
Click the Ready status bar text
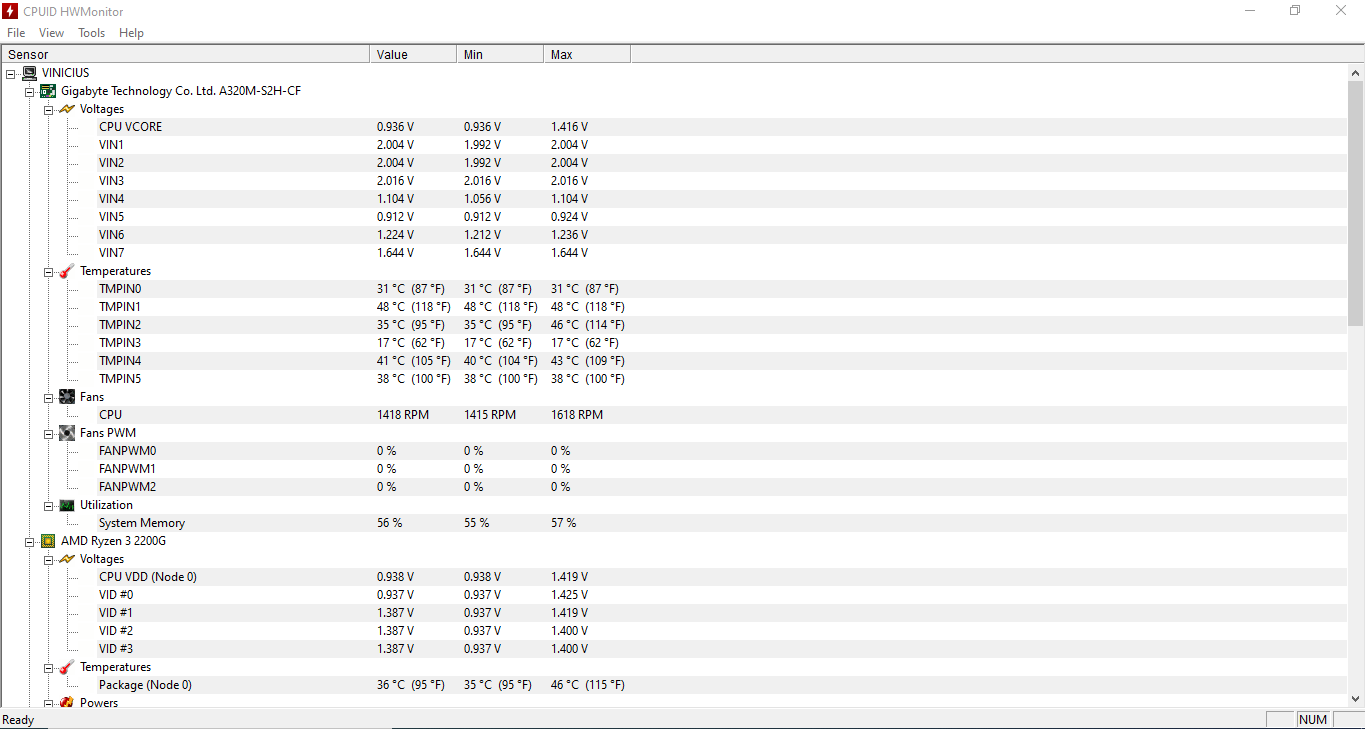(18, 720)
